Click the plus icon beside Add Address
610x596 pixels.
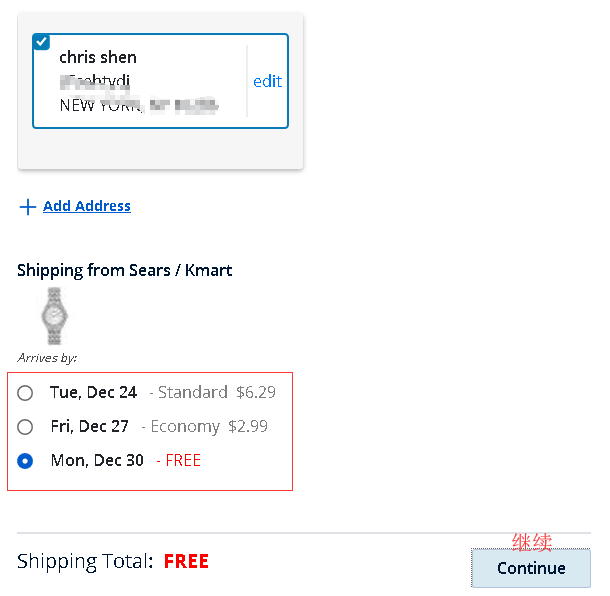[27, 207]
